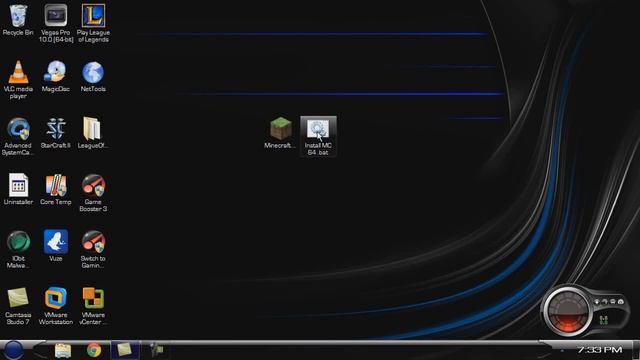Select the VMware vCenter icon
This screenshot has height=360, width=640.
point(93,306)
